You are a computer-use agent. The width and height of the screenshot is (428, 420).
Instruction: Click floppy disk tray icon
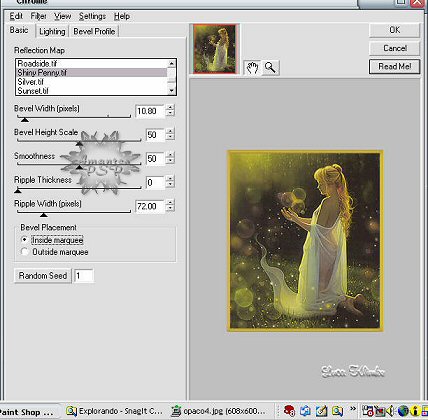pyautogui.click(x=368, y=411)
